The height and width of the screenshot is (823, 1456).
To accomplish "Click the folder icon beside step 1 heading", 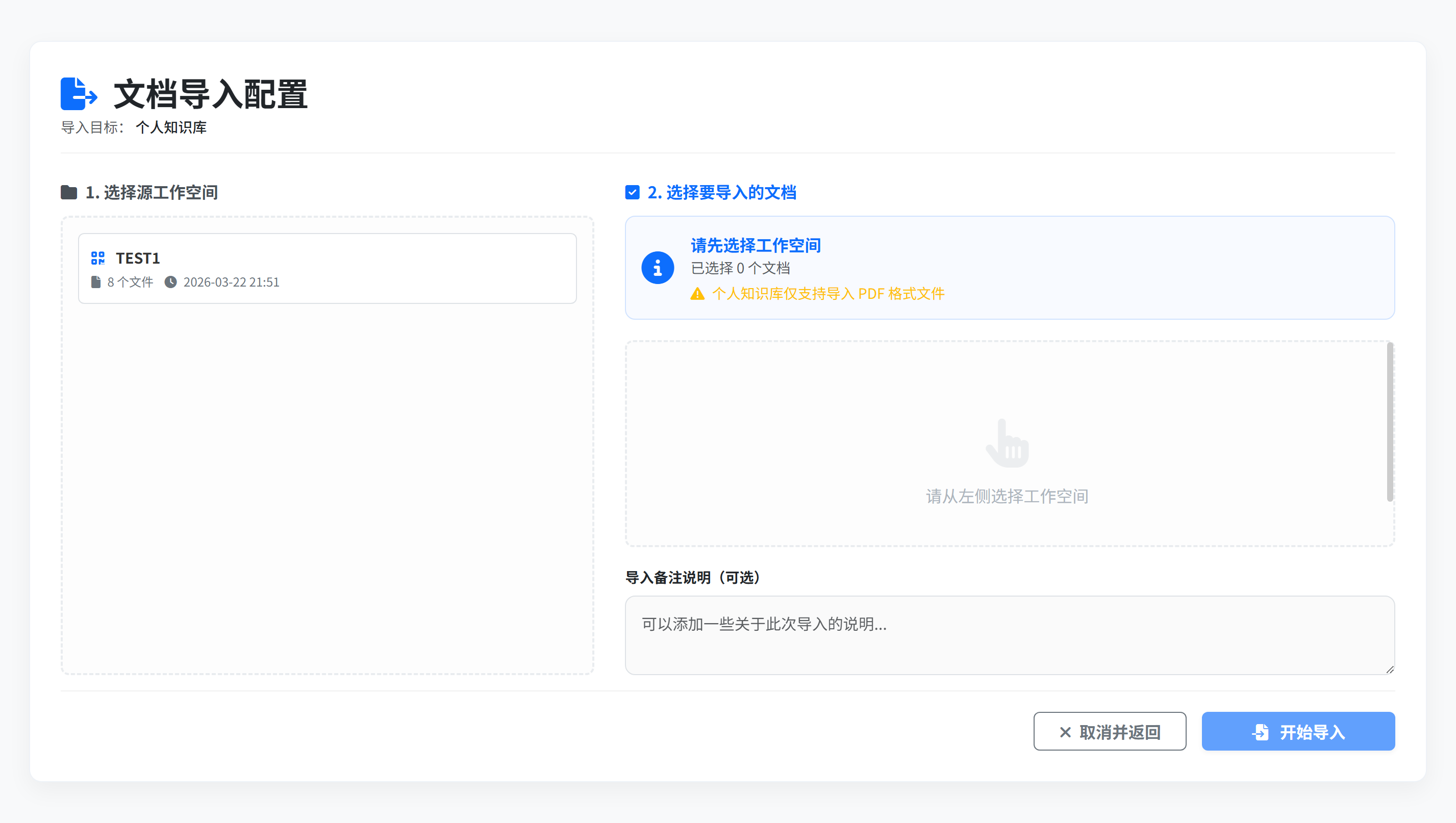I will pos(69,192).
